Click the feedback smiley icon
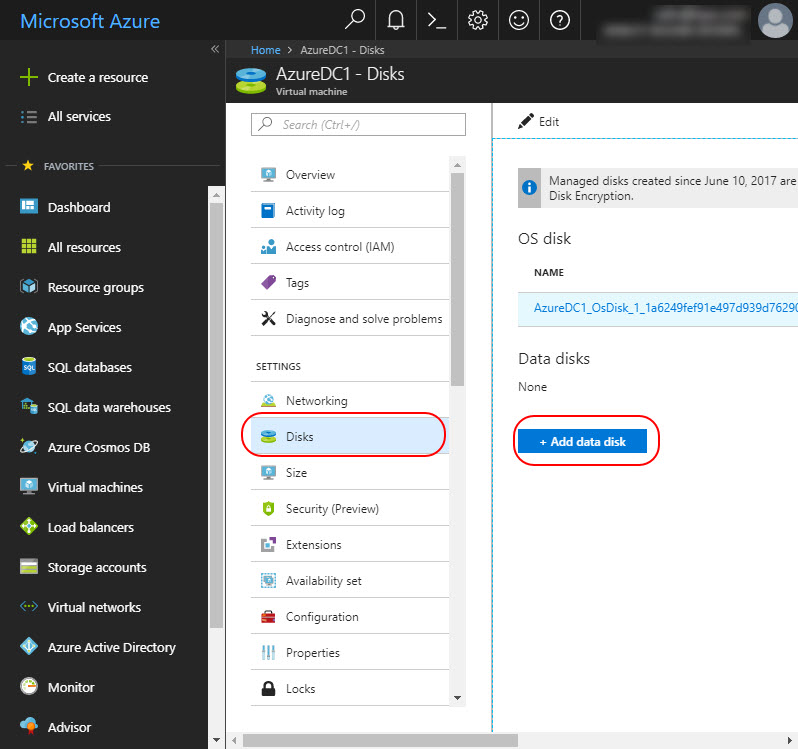Image resolution: width=798 pixels, height=749 pixels. [x=519, y=20]
